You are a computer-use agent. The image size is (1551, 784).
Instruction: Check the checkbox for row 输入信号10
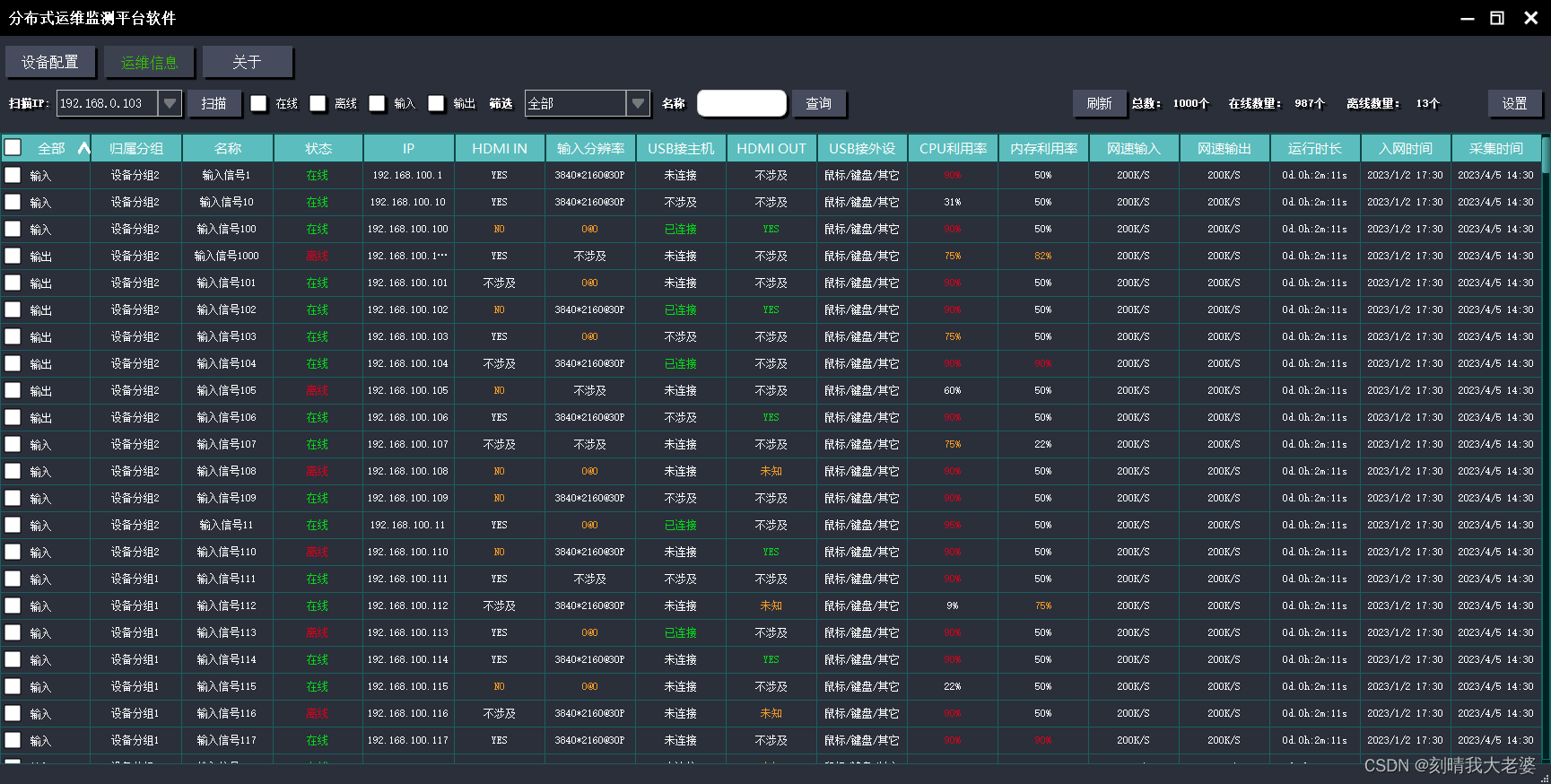pyautogui.click(x=13, y=202)
